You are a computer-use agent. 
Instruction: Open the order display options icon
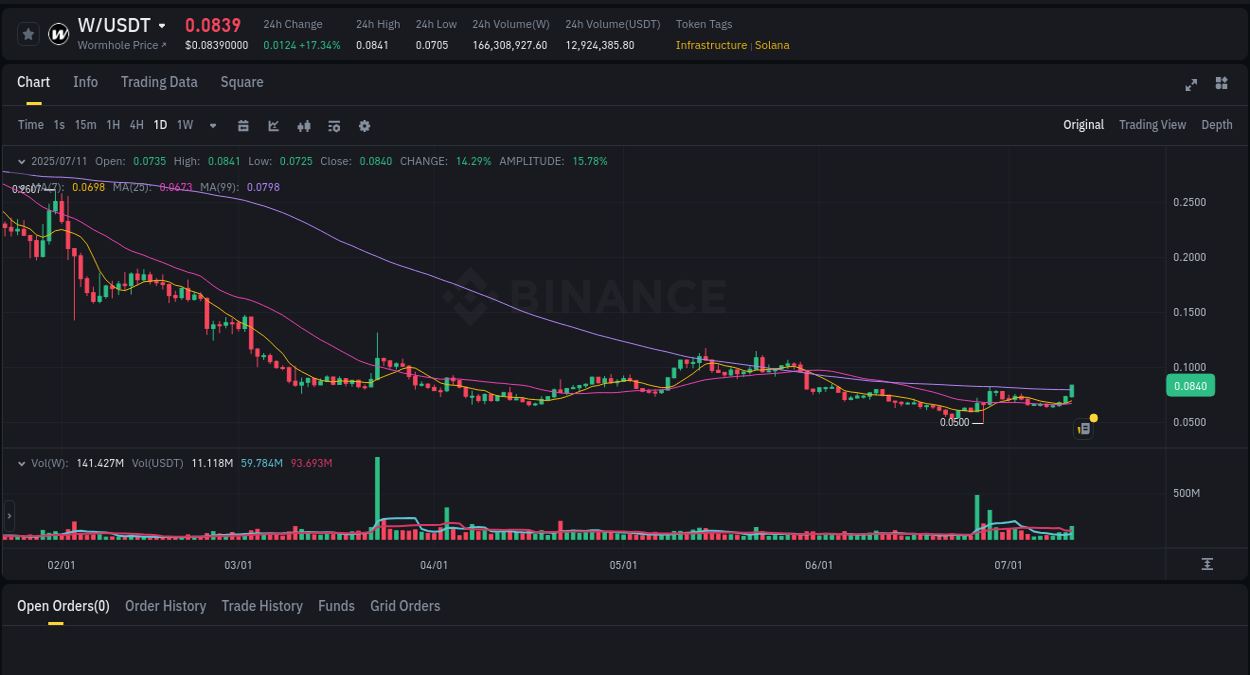click(x=333, y=125)
